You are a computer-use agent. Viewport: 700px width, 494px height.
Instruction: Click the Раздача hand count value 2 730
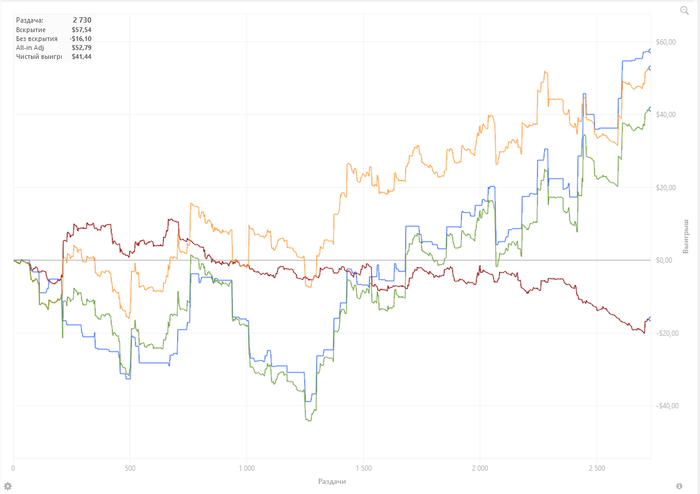82,20
